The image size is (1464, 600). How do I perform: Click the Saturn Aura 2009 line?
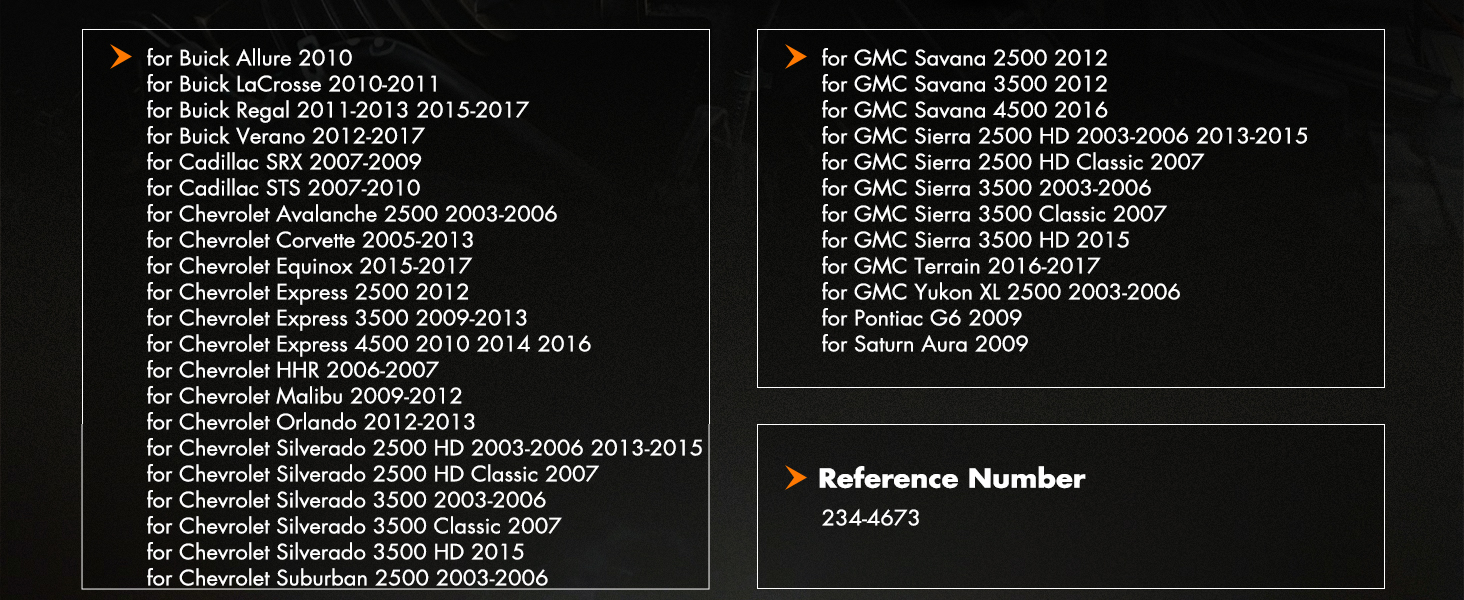click(x=924, y=344)
